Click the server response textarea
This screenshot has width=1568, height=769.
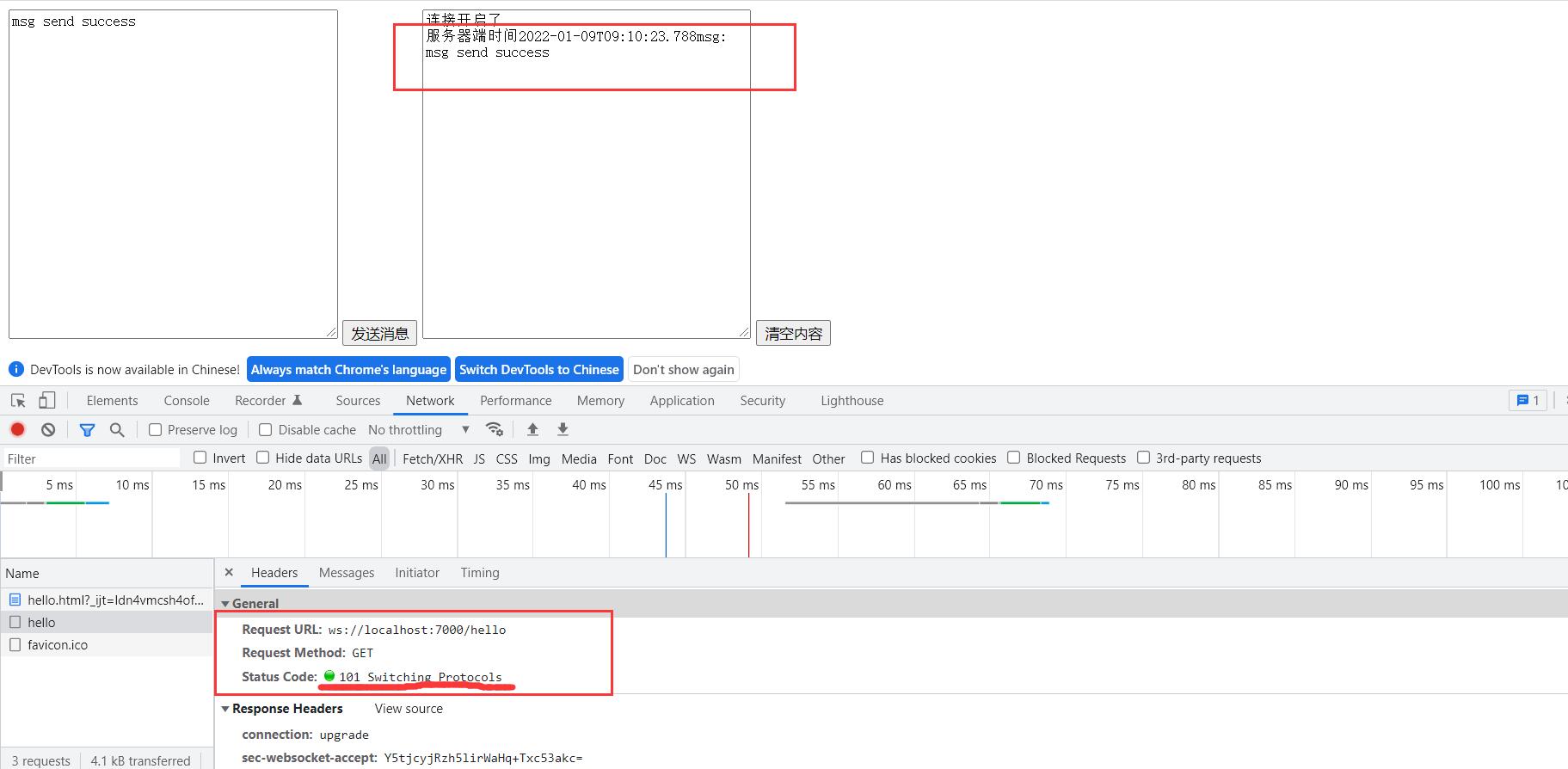pyautogui.click(x=587, y=174)
